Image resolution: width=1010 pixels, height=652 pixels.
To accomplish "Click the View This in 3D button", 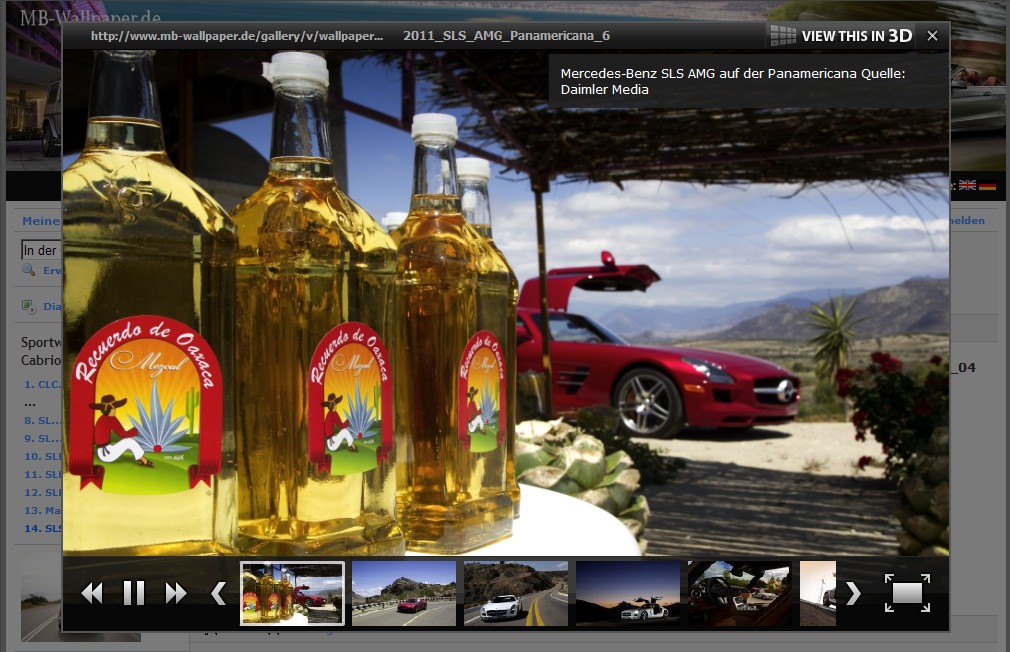I will pyautogui.click(x=842, y=36).
